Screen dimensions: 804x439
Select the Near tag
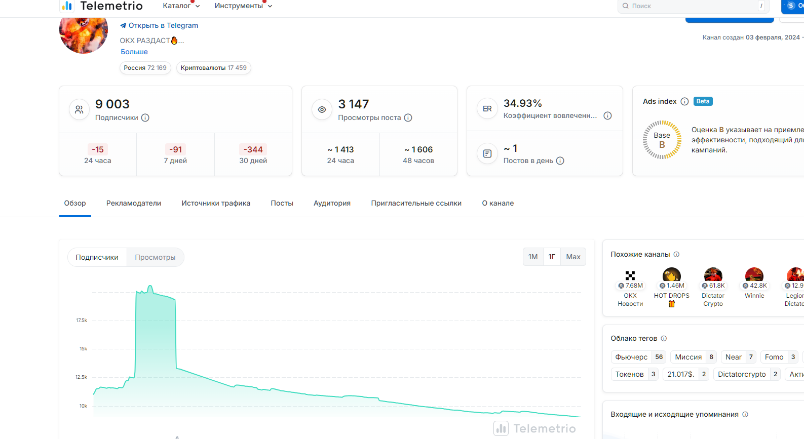coord(738,357)
